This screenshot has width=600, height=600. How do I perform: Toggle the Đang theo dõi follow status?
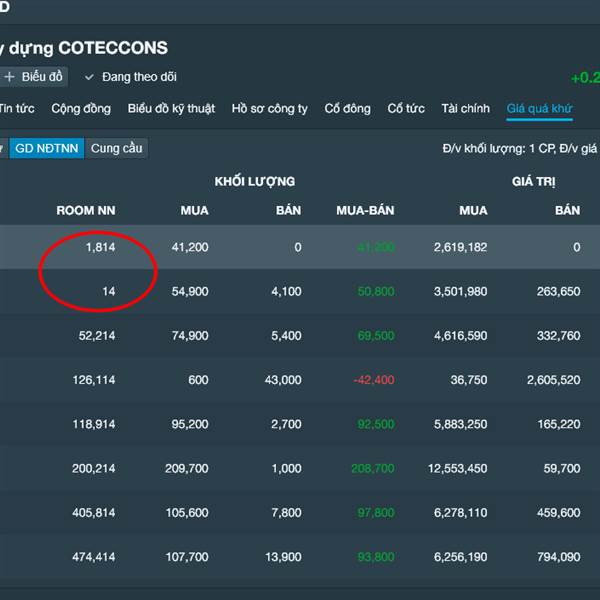[x=130, y=77]
